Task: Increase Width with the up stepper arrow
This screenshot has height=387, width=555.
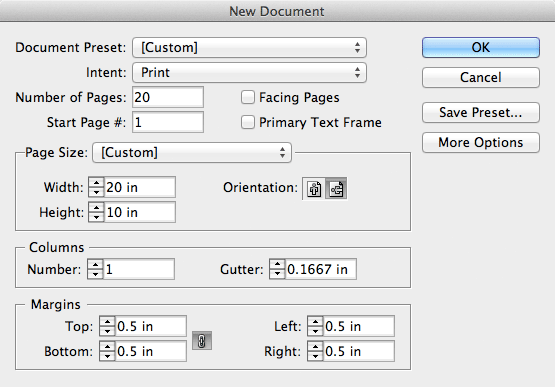Action: pyautogui.click(x=96, y=182)
